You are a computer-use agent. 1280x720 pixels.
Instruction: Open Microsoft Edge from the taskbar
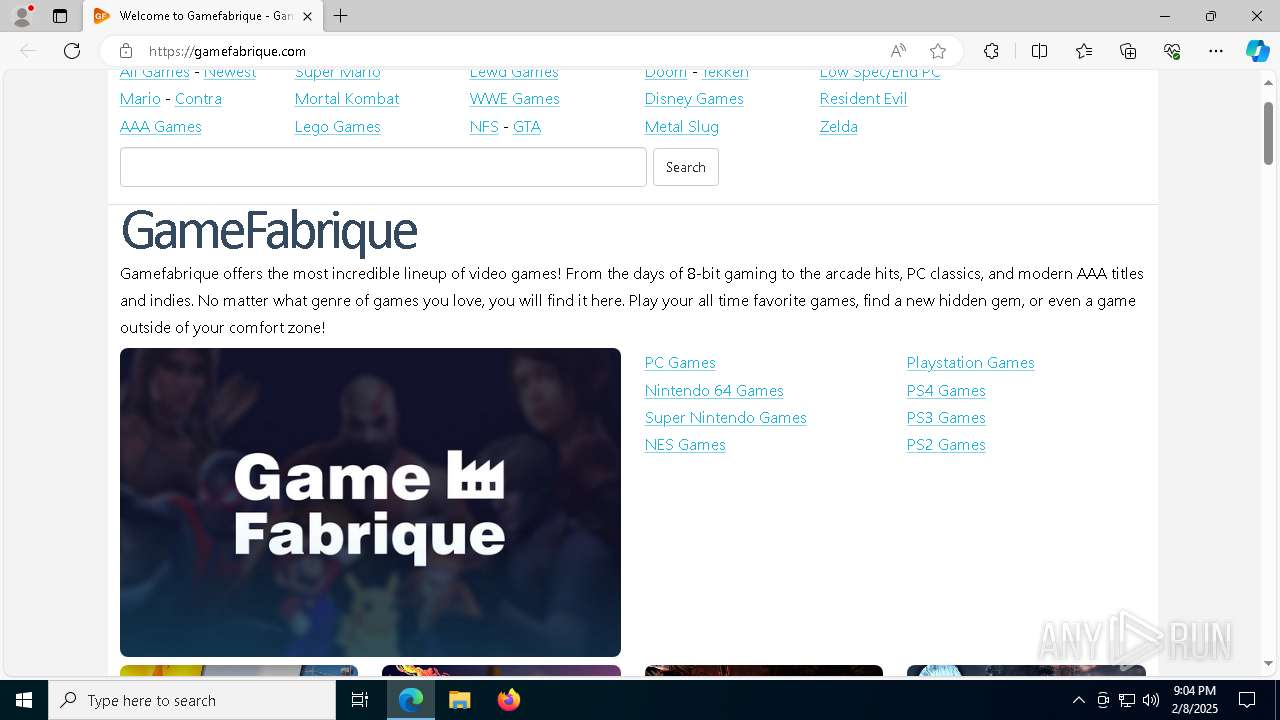coord(411,700)
